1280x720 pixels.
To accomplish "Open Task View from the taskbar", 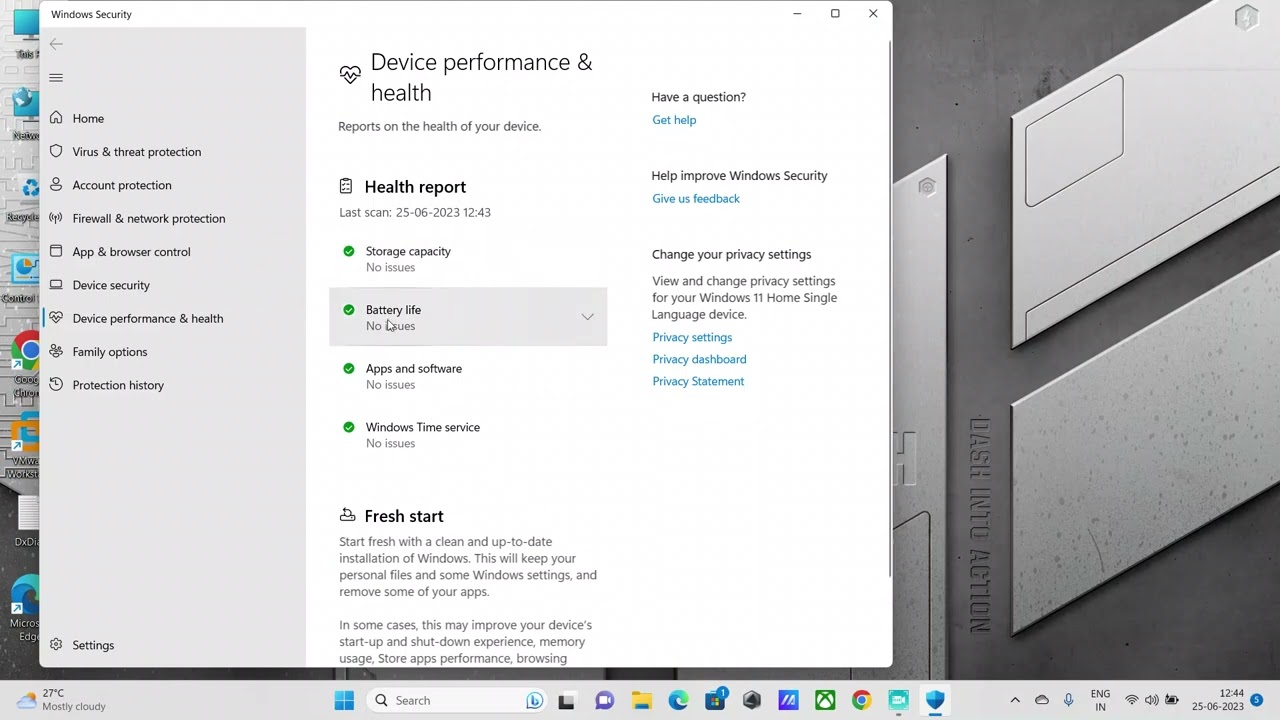I will coord(567,700).
